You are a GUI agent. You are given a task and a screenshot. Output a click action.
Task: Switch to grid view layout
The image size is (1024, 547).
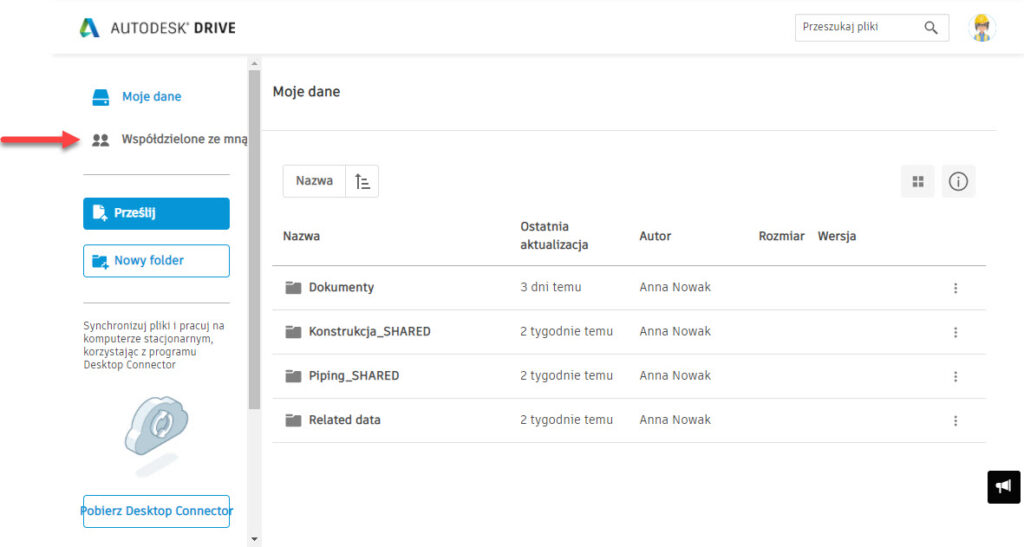(x=917, y=182)
